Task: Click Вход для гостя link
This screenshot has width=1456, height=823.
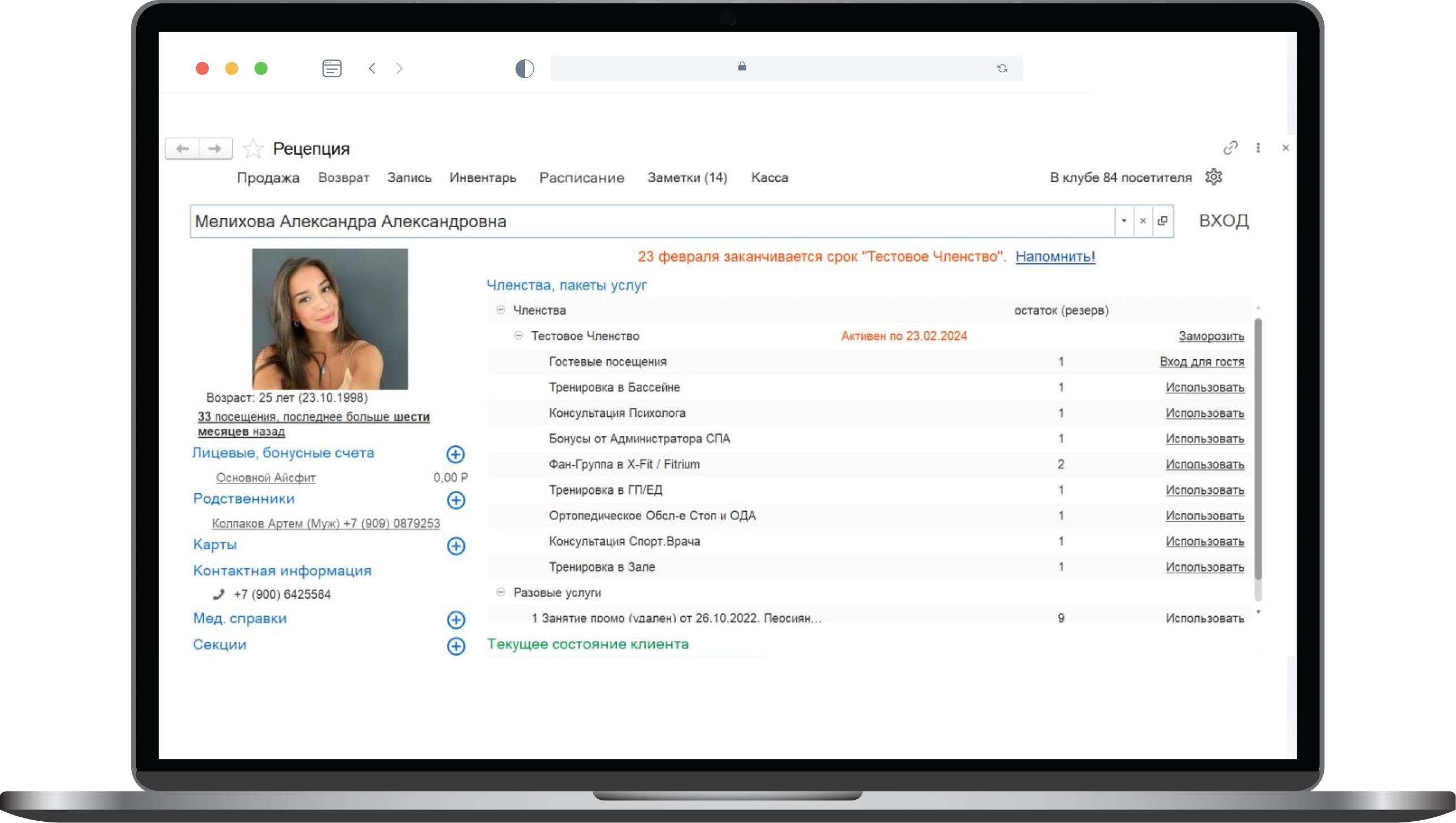Action: 1202,362
